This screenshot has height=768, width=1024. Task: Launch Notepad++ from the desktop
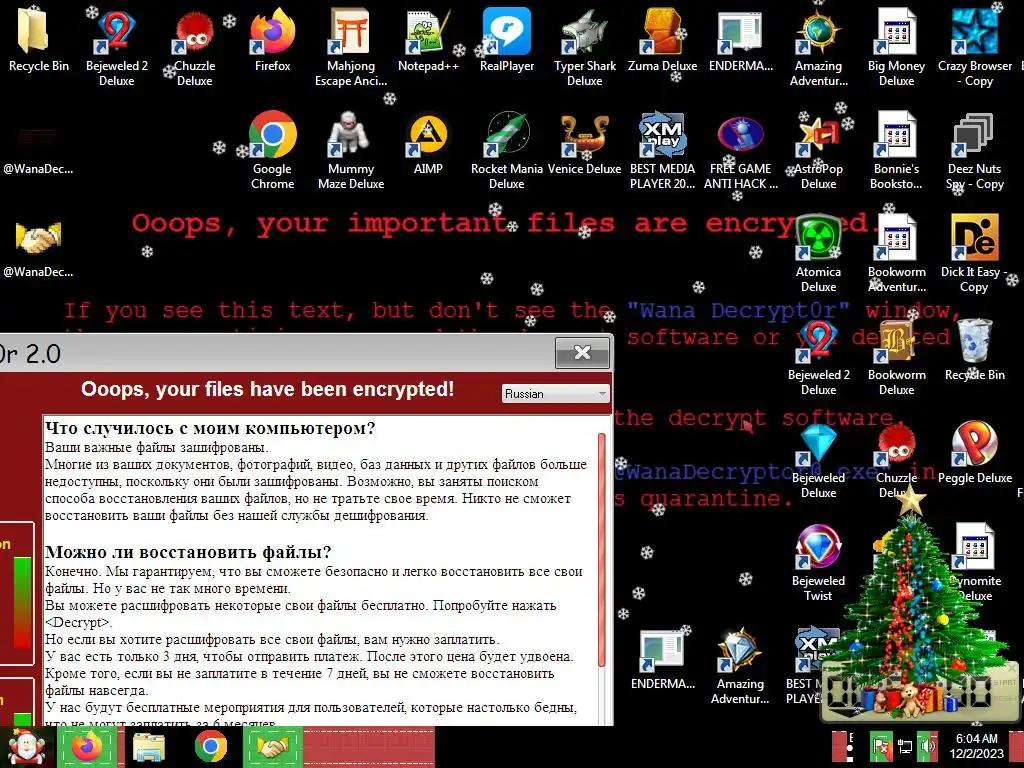click(428, 40)
